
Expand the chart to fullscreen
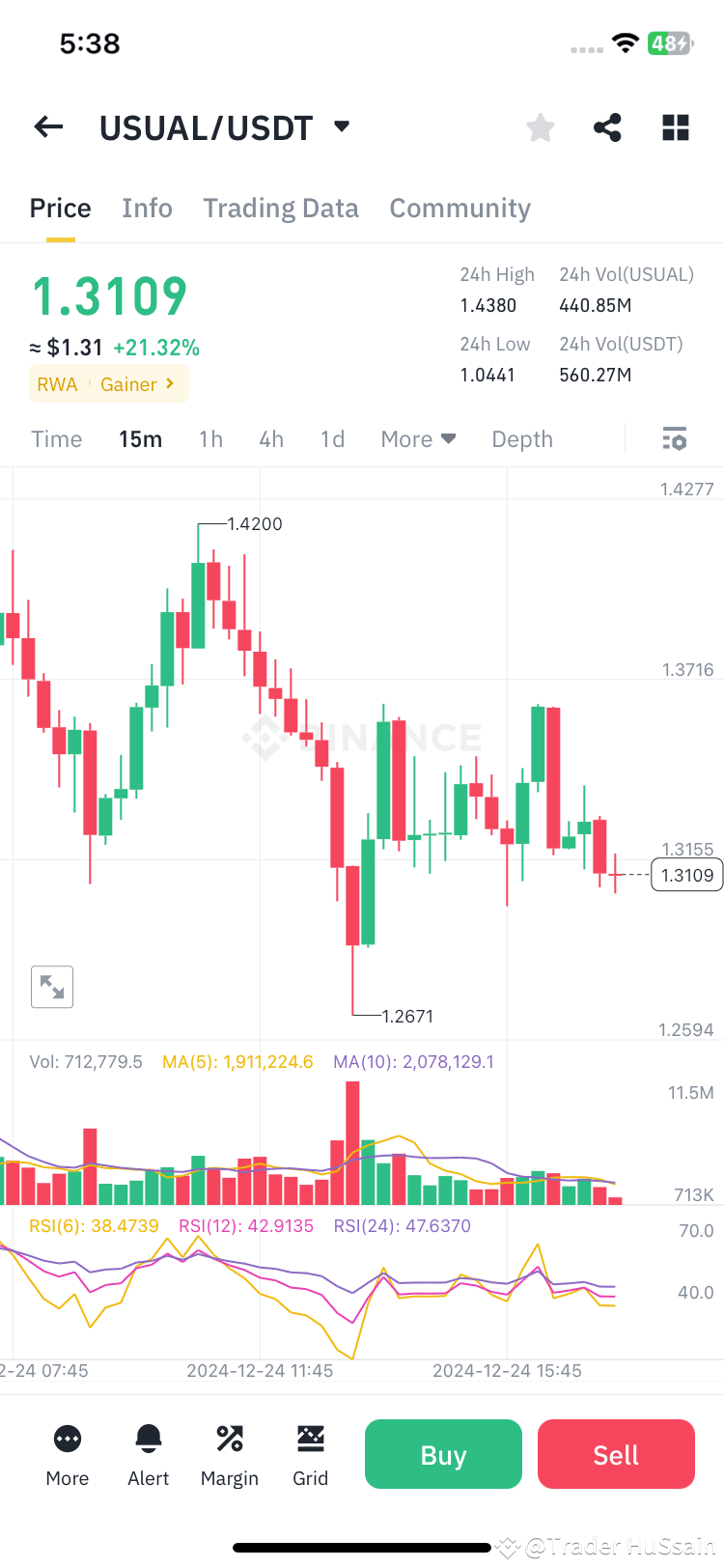tap(52, 987)
